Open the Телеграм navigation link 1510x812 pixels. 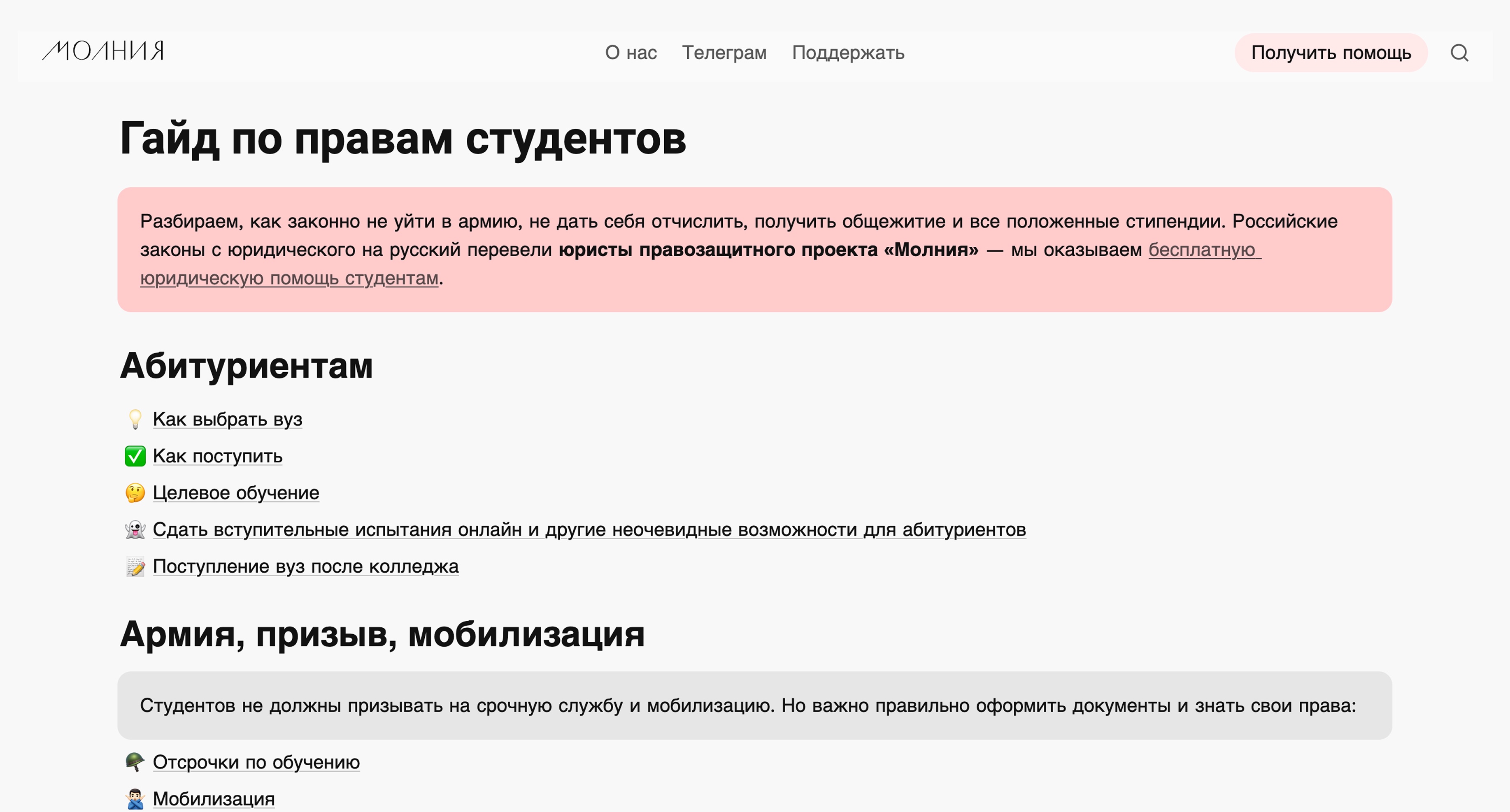point(724,53)
